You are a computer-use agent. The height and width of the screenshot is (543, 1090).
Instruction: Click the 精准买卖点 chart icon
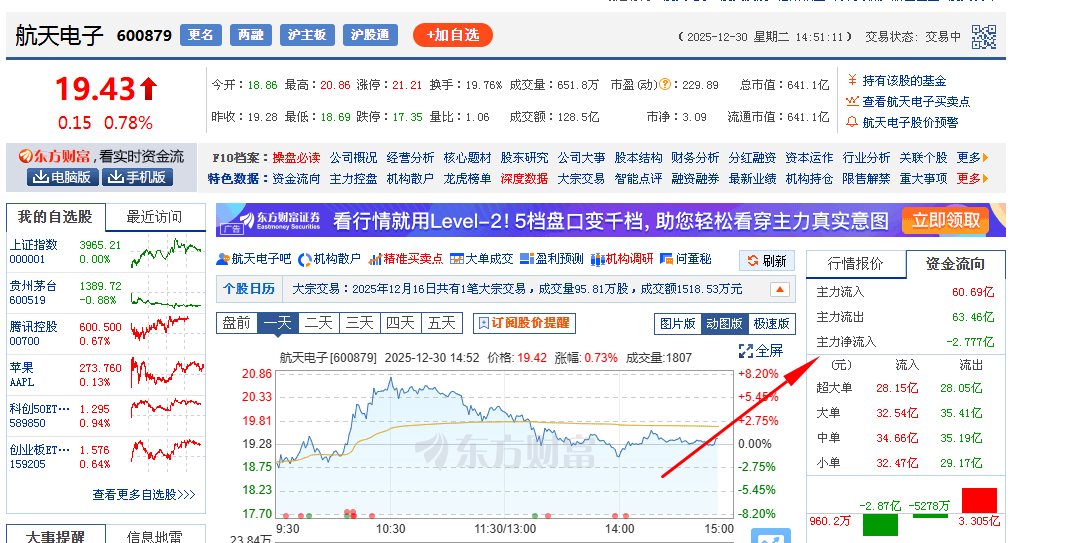[375, 259]
